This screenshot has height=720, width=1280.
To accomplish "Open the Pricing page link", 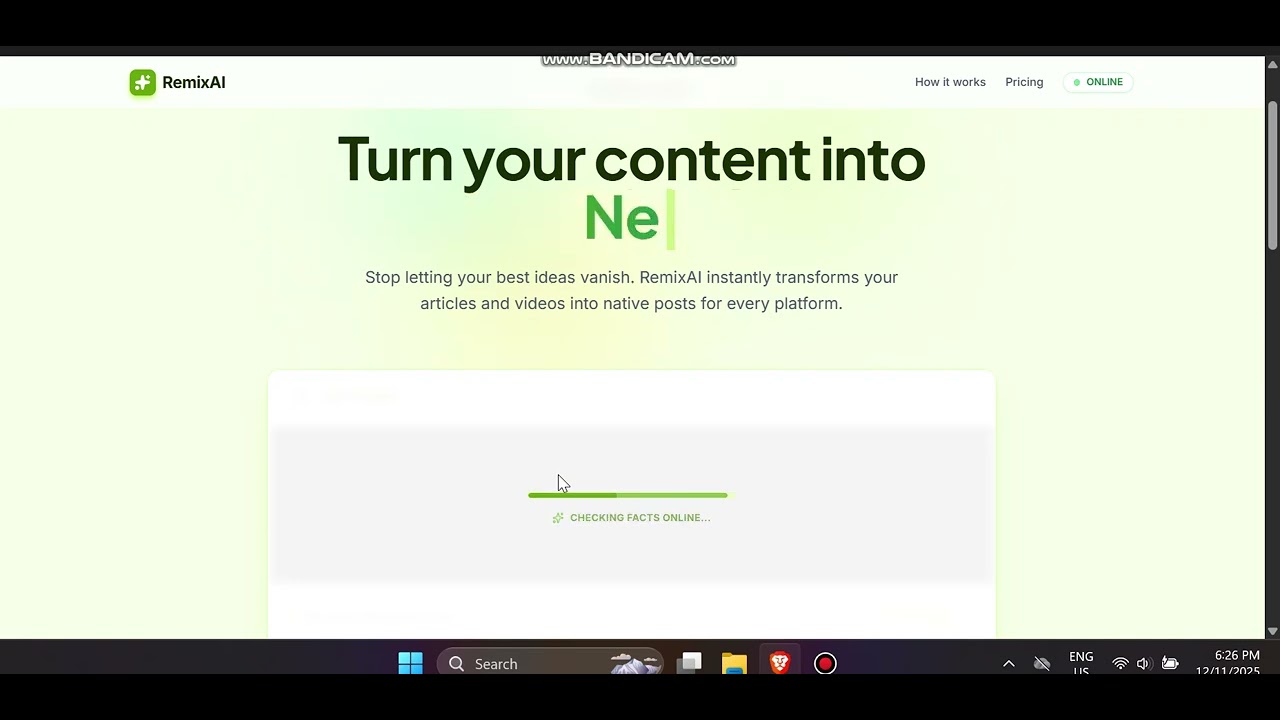I will [1024, 82].
